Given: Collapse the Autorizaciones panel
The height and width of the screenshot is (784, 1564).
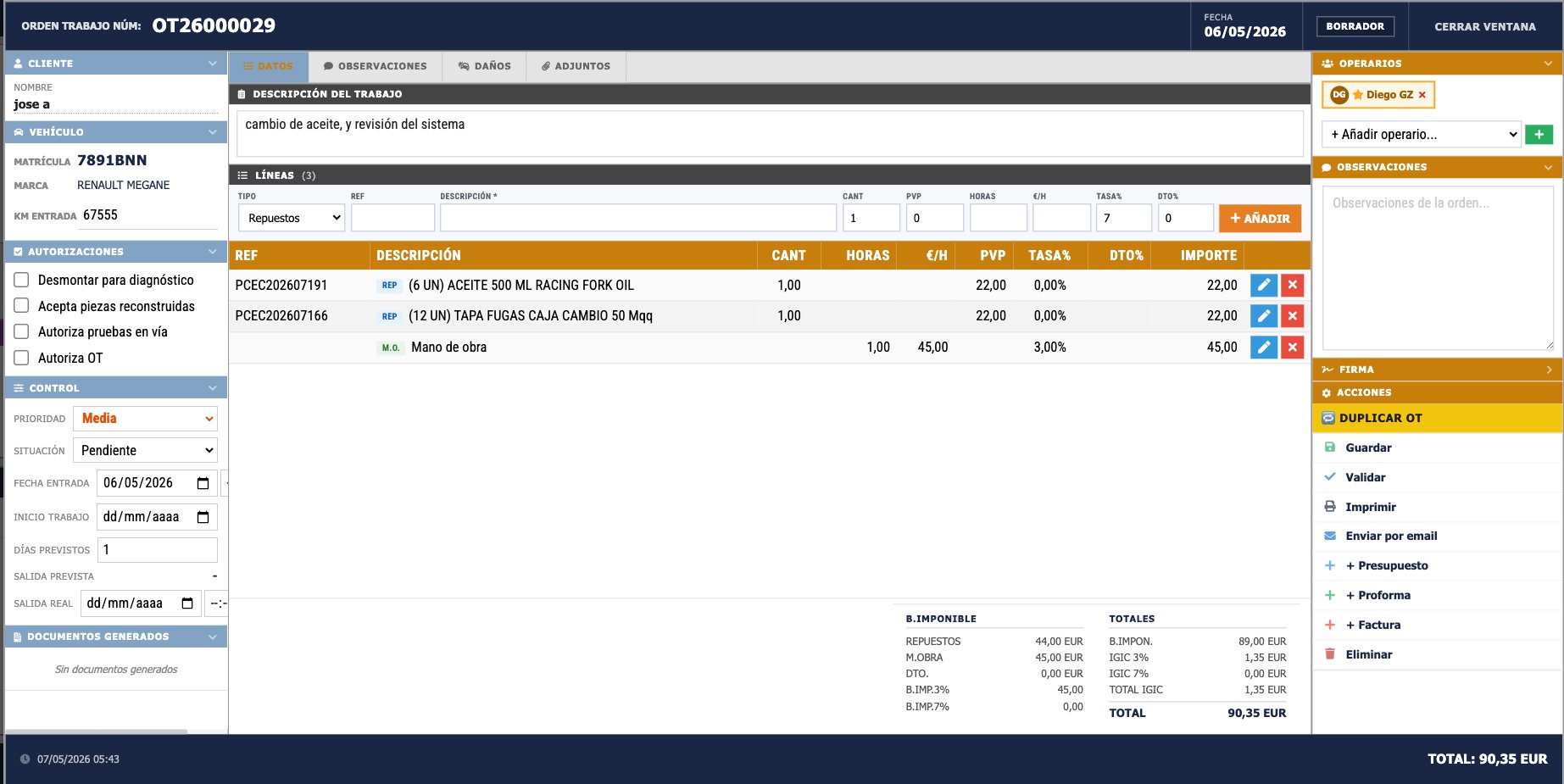Looking at the screenshot, I should click(x=212, y=252).
